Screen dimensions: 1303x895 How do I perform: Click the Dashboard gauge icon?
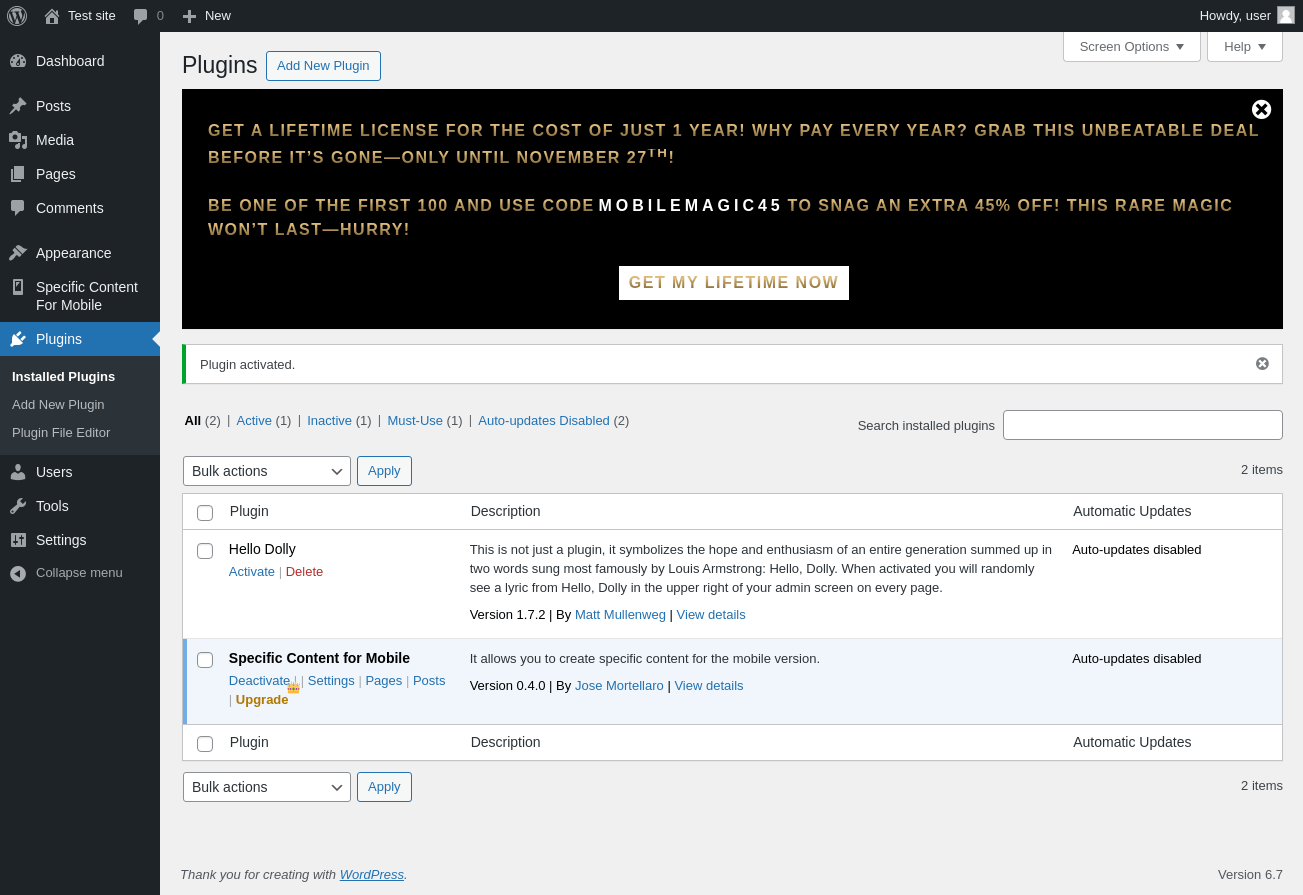[18, 61]
